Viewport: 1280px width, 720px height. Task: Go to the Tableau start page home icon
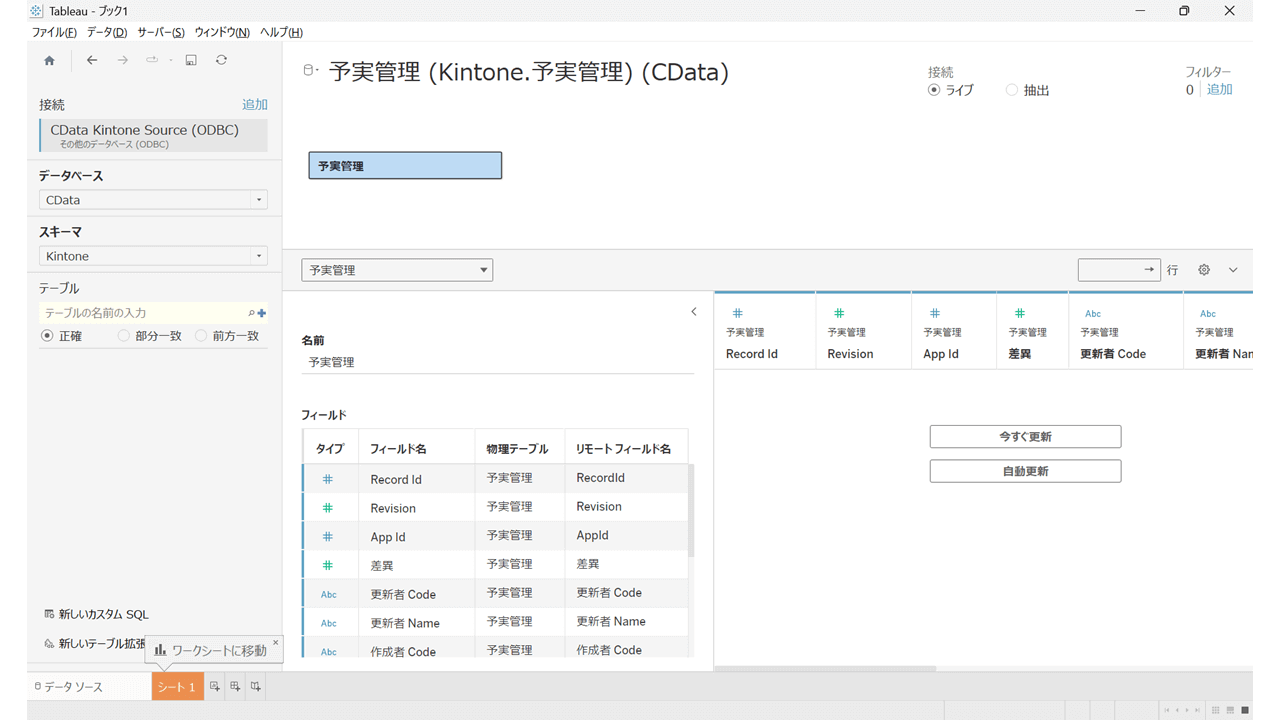tap(49, 60)
